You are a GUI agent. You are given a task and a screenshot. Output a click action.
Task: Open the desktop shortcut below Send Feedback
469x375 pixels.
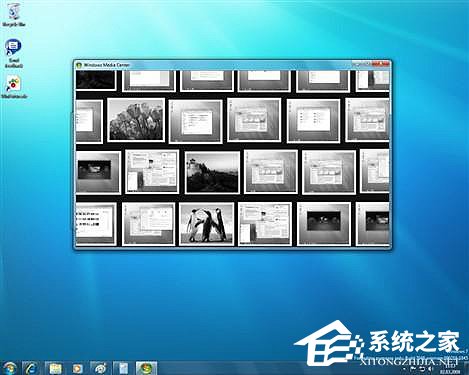[x=13, y=87]
